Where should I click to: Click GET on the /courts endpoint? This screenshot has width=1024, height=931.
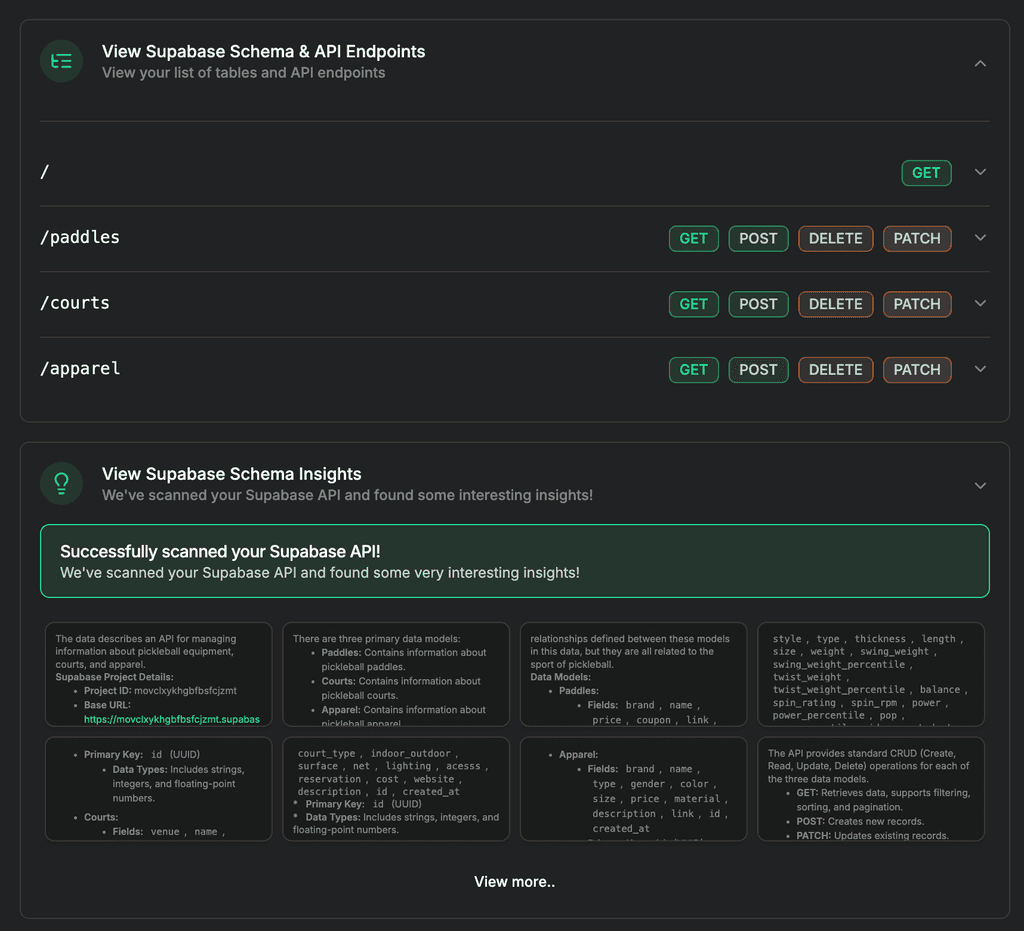coord(693,303)
